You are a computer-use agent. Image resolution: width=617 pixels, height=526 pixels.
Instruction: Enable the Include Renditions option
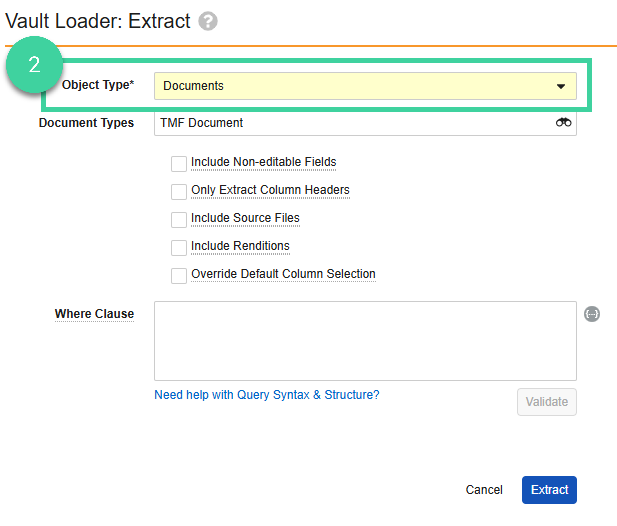click(179, 247)
